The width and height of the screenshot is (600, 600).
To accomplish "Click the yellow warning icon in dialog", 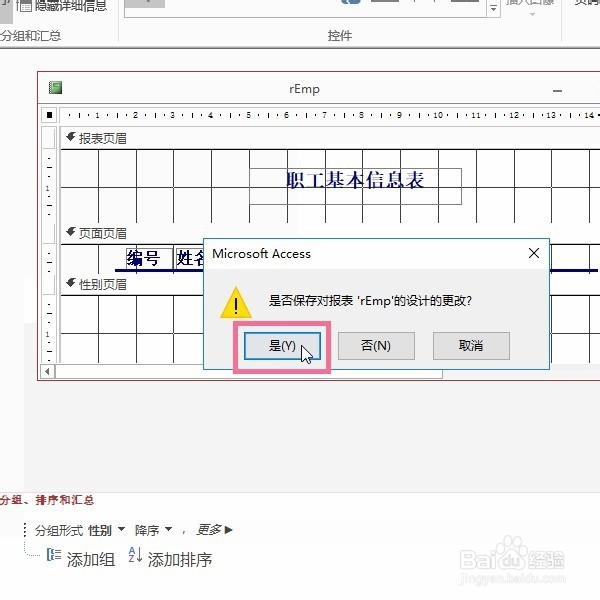I will click(x=236, y=303).
